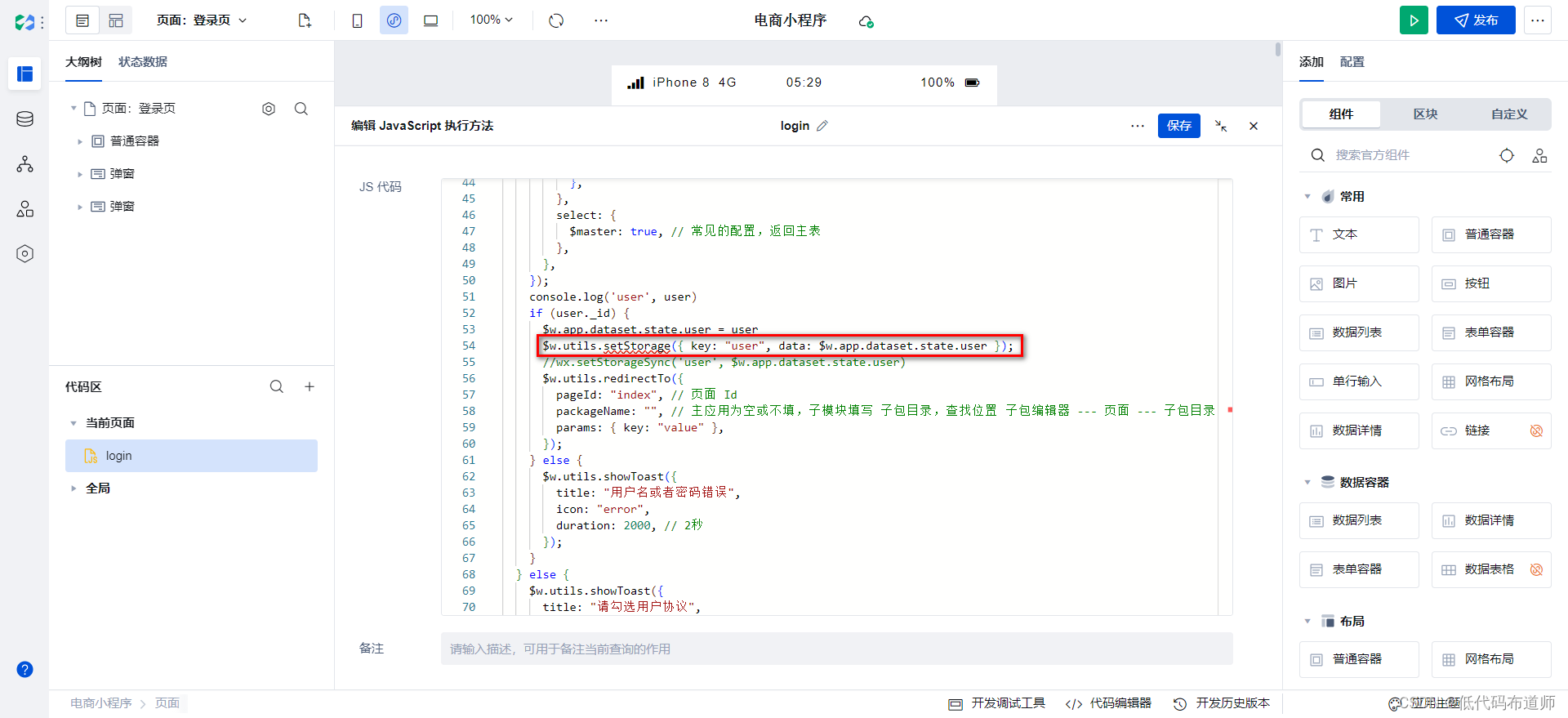Add the 按钮 button component

tap(1491, 284)
